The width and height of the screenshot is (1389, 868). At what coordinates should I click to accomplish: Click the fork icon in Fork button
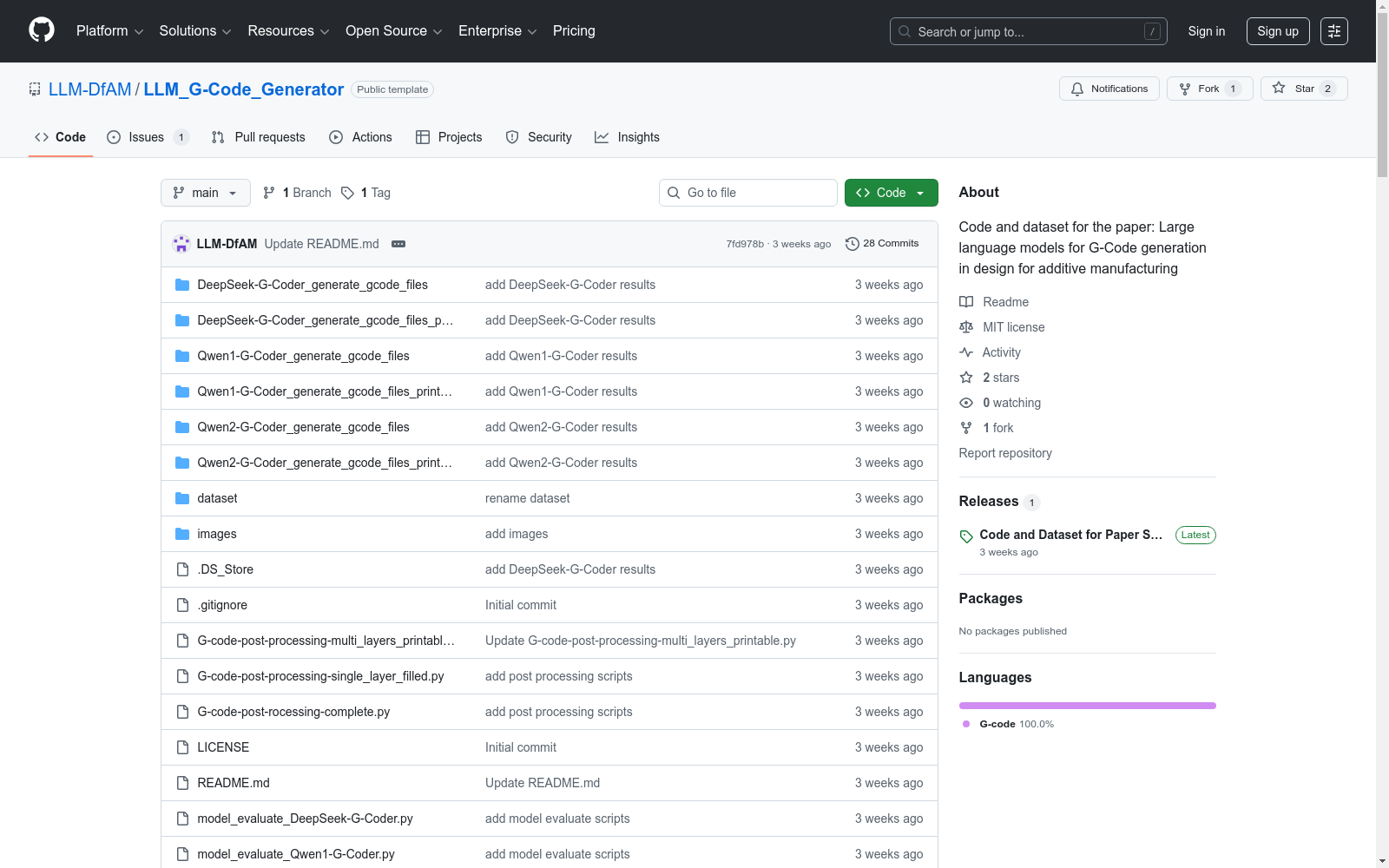(x=1185, y=89)
